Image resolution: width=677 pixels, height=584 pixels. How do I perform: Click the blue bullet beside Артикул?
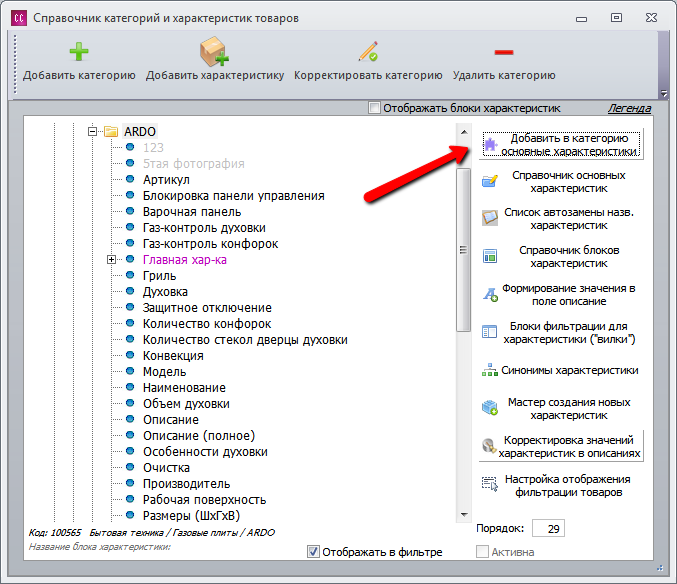coord(130,179)
